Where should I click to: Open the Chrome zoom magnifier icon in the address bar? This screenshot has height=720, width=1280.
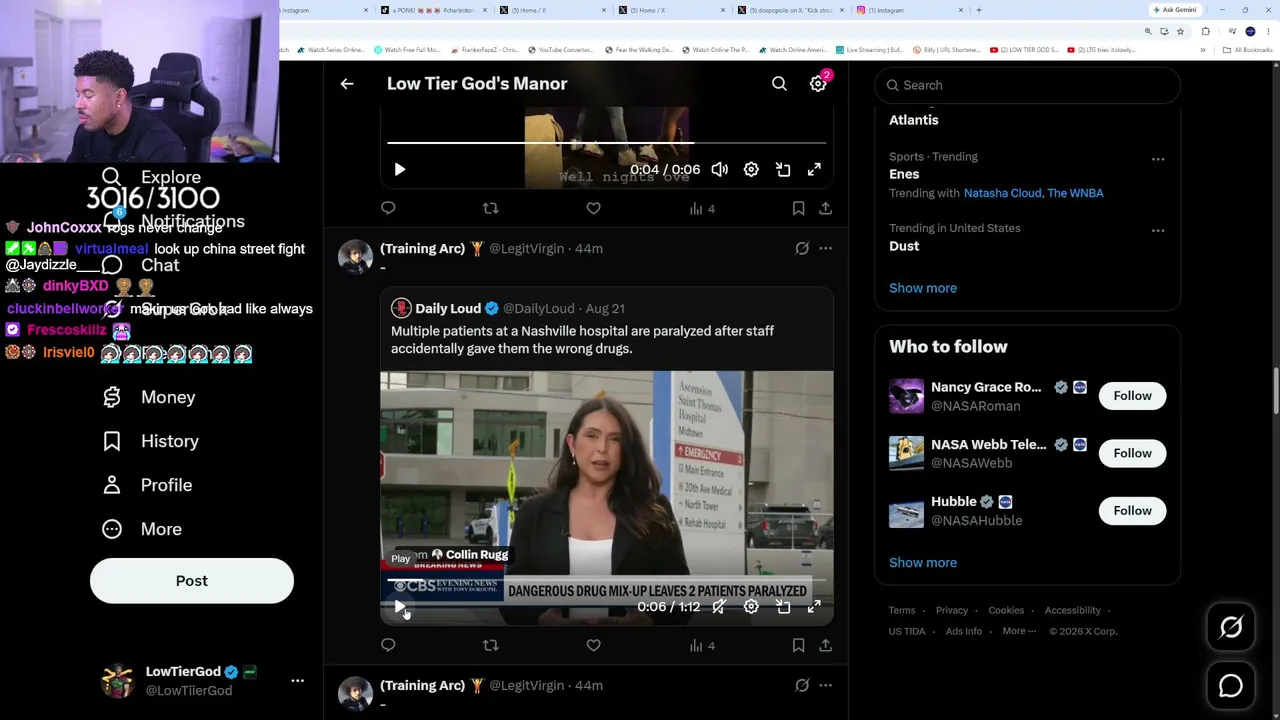click(1148, 31)
